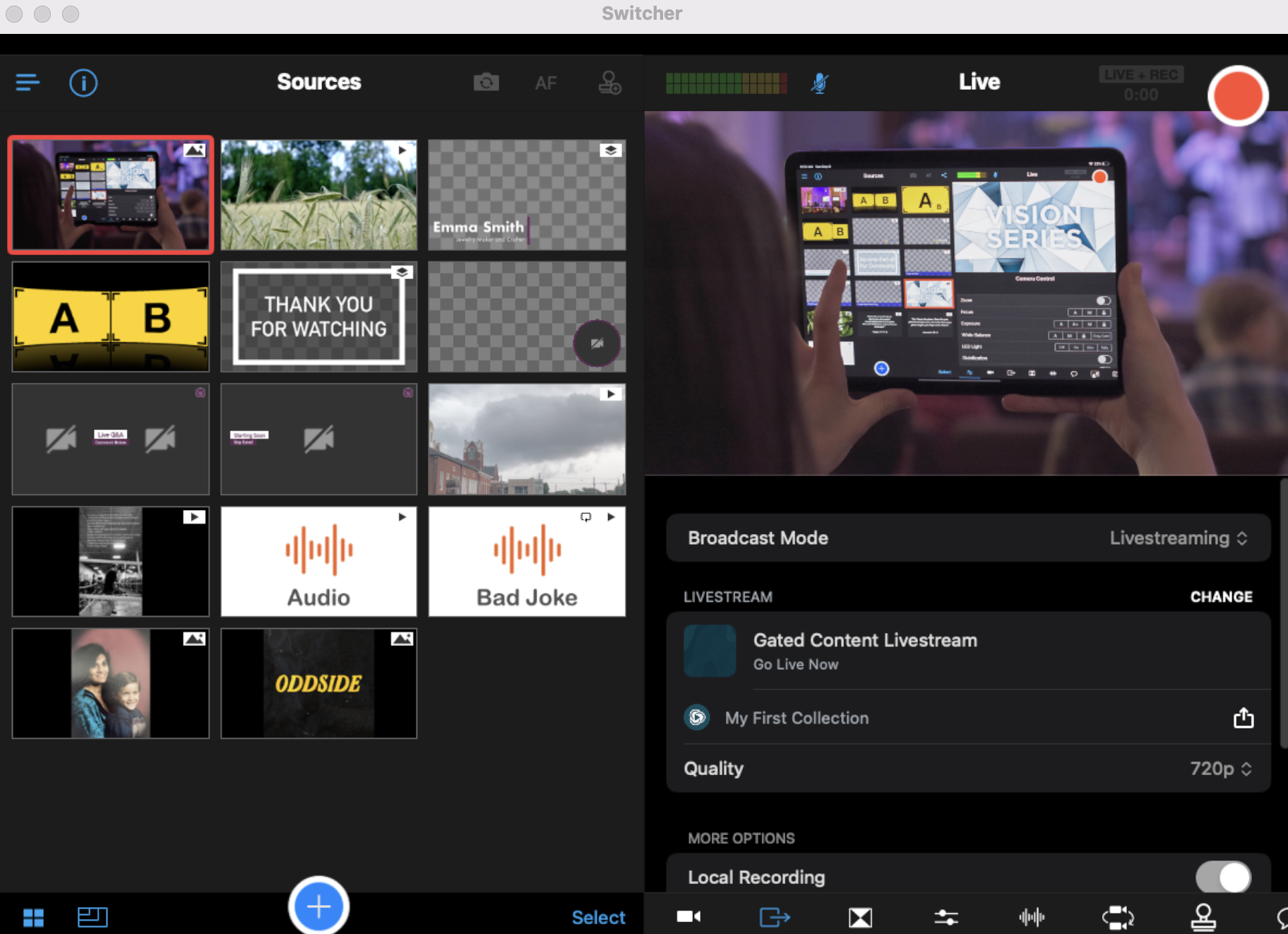Select the Starting Soon multiview source

(x=318, y=439)
